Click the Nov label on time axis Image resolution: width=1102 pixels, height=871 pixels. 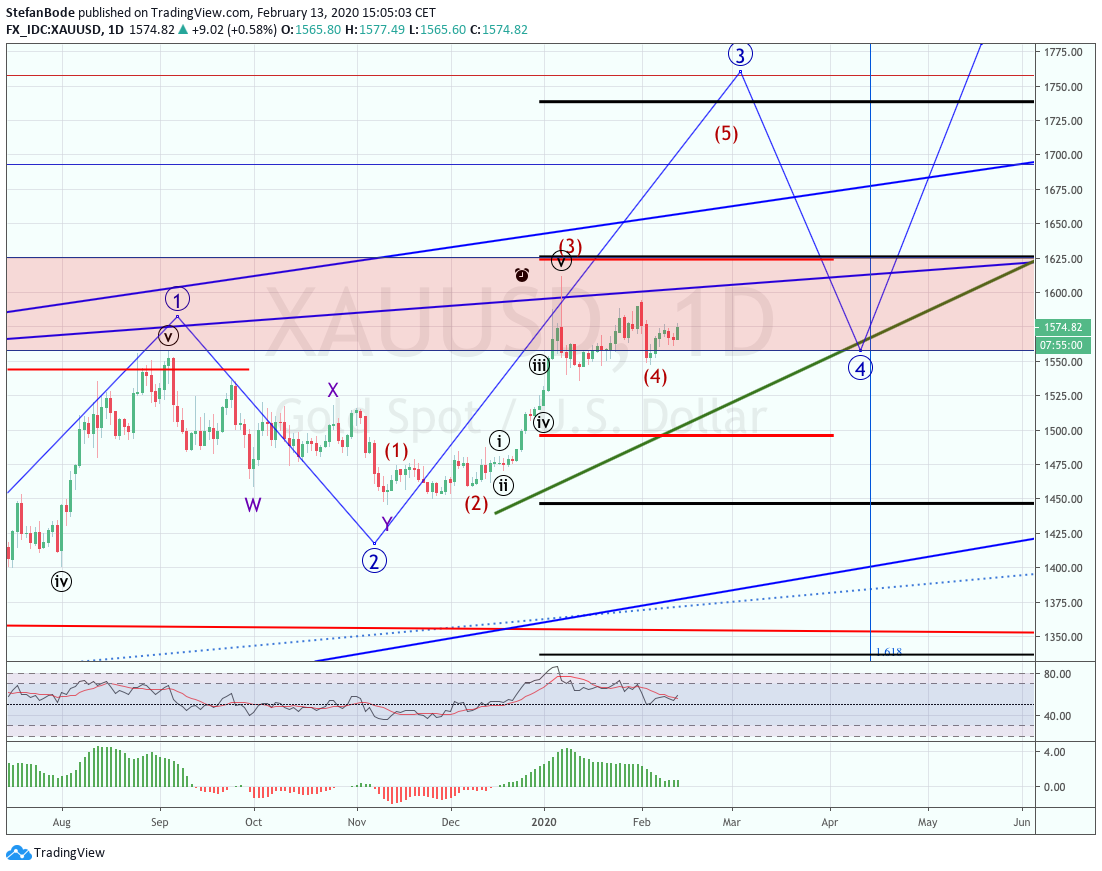point(357,822)
